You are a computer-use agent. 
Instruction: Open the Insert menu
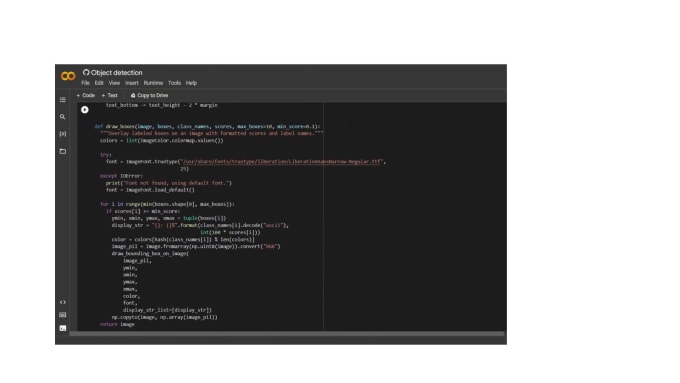pyautogui.click(x=132, y=83)
